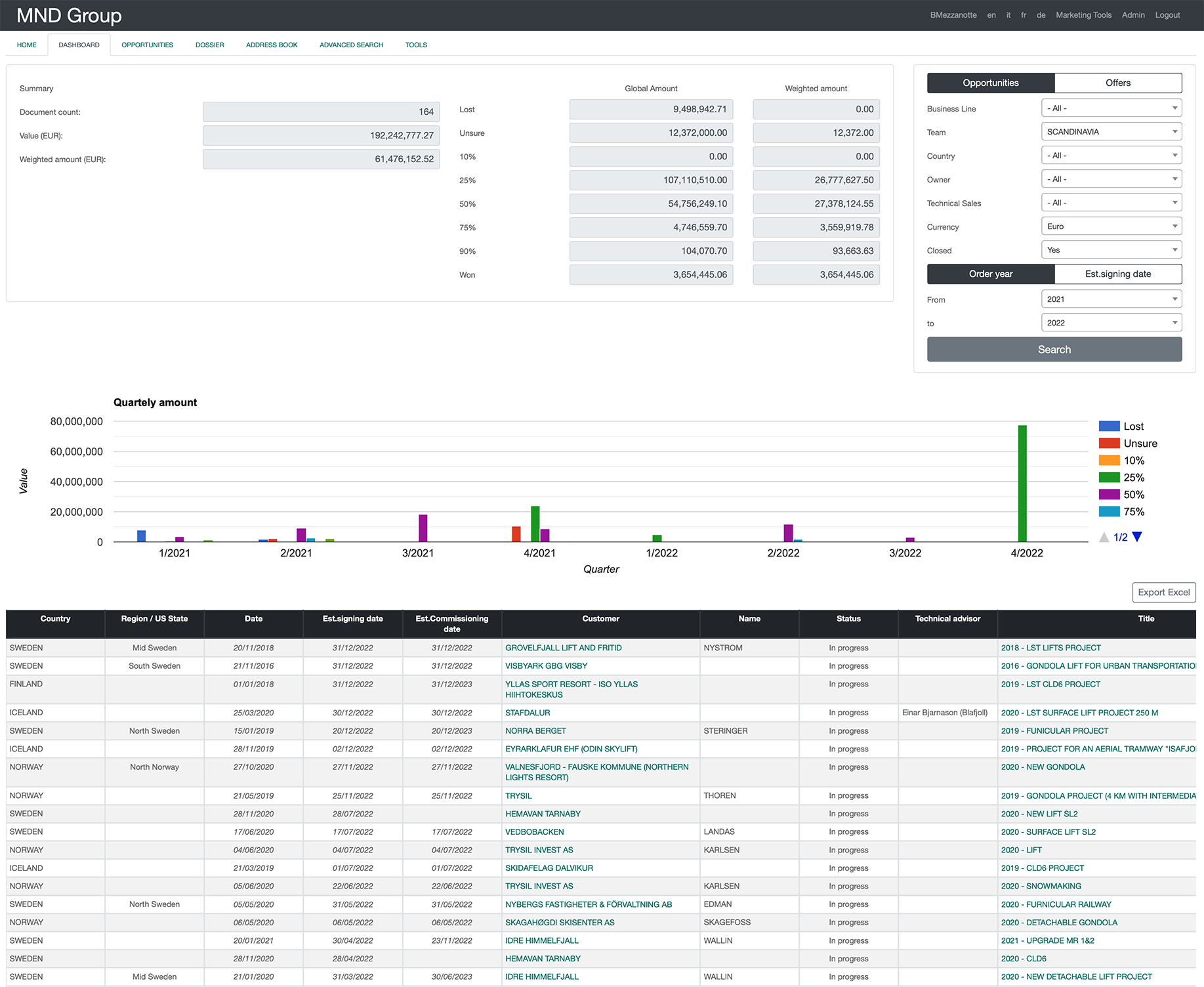Click the Value (EUR) field
The image size is (1204, 987).
(x=322, y=135)
